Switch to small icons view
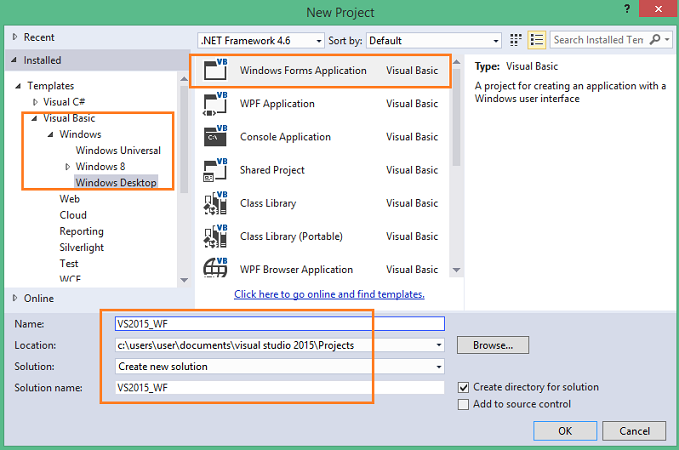 [515, 40]
